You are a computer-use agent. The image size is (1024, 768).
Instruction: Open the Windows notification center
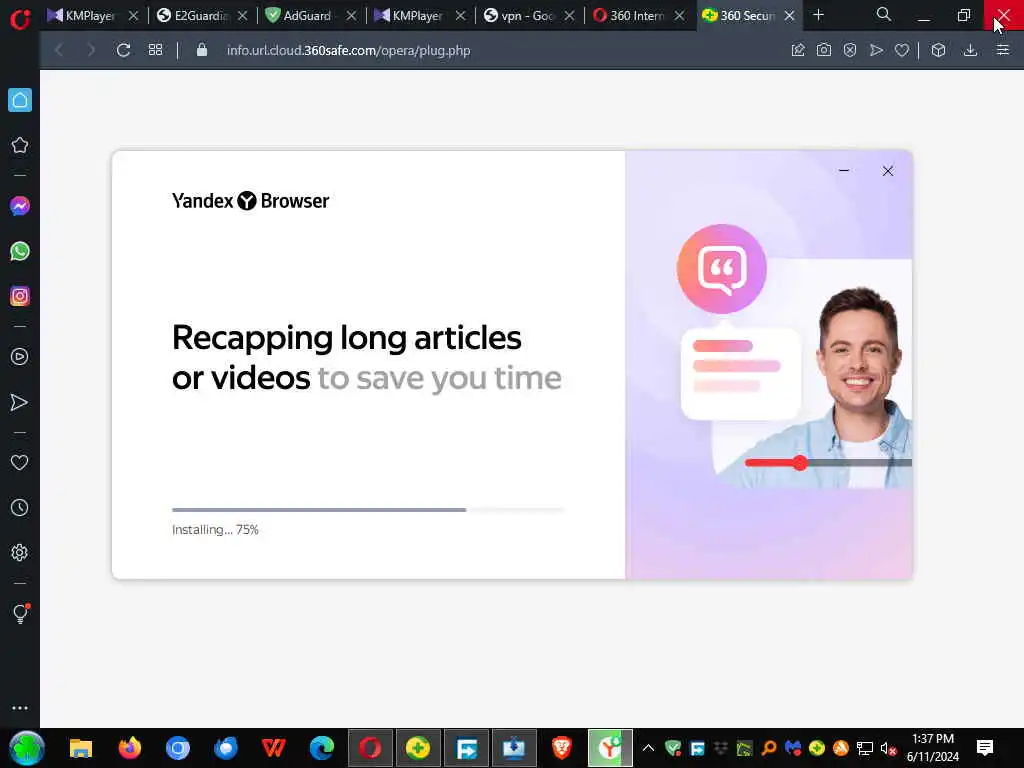985,748
